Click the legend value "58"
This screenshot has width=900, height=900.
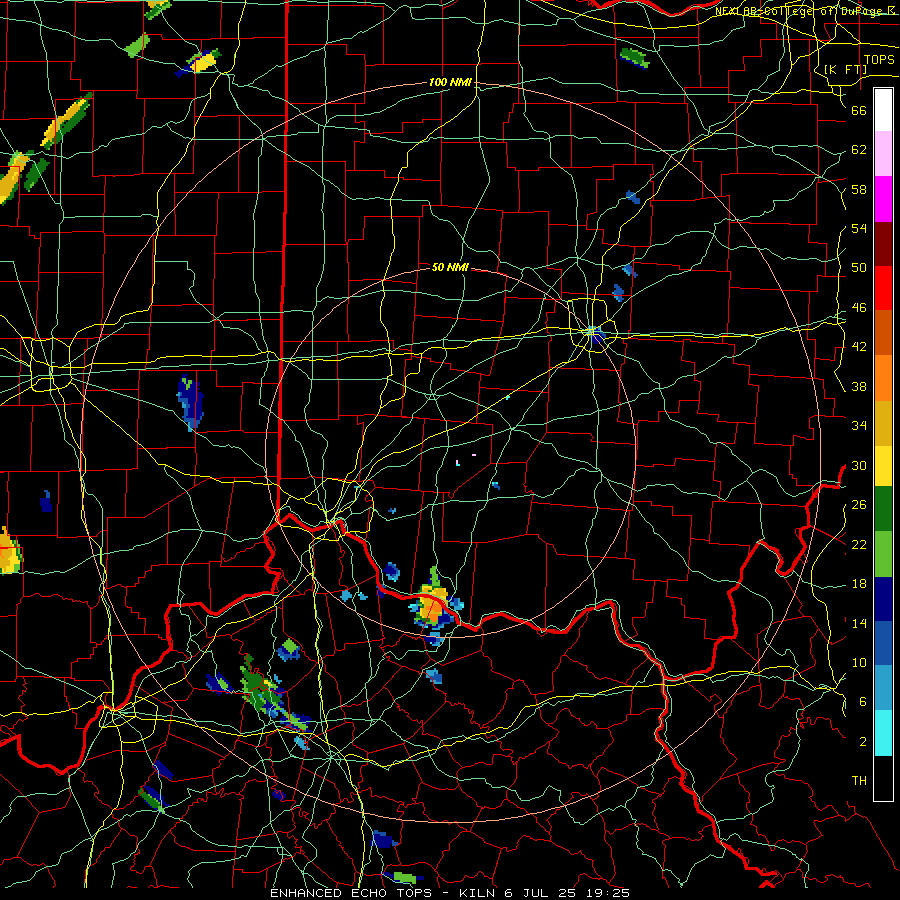point(859,189)
